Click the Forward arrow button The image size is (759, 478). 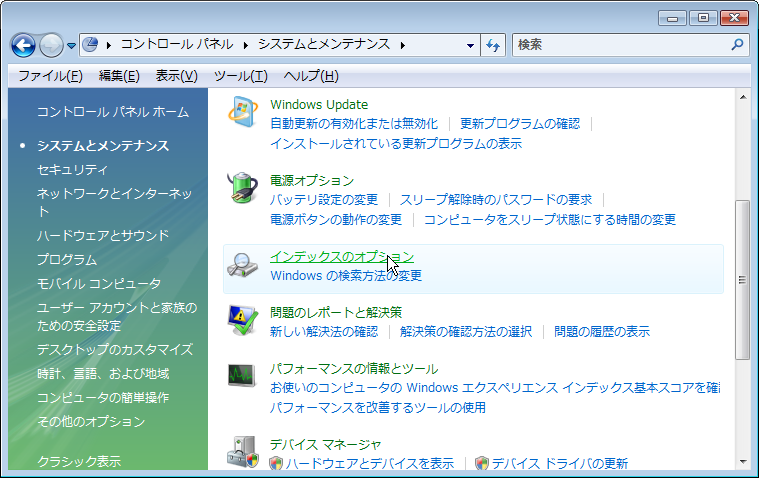51,46
